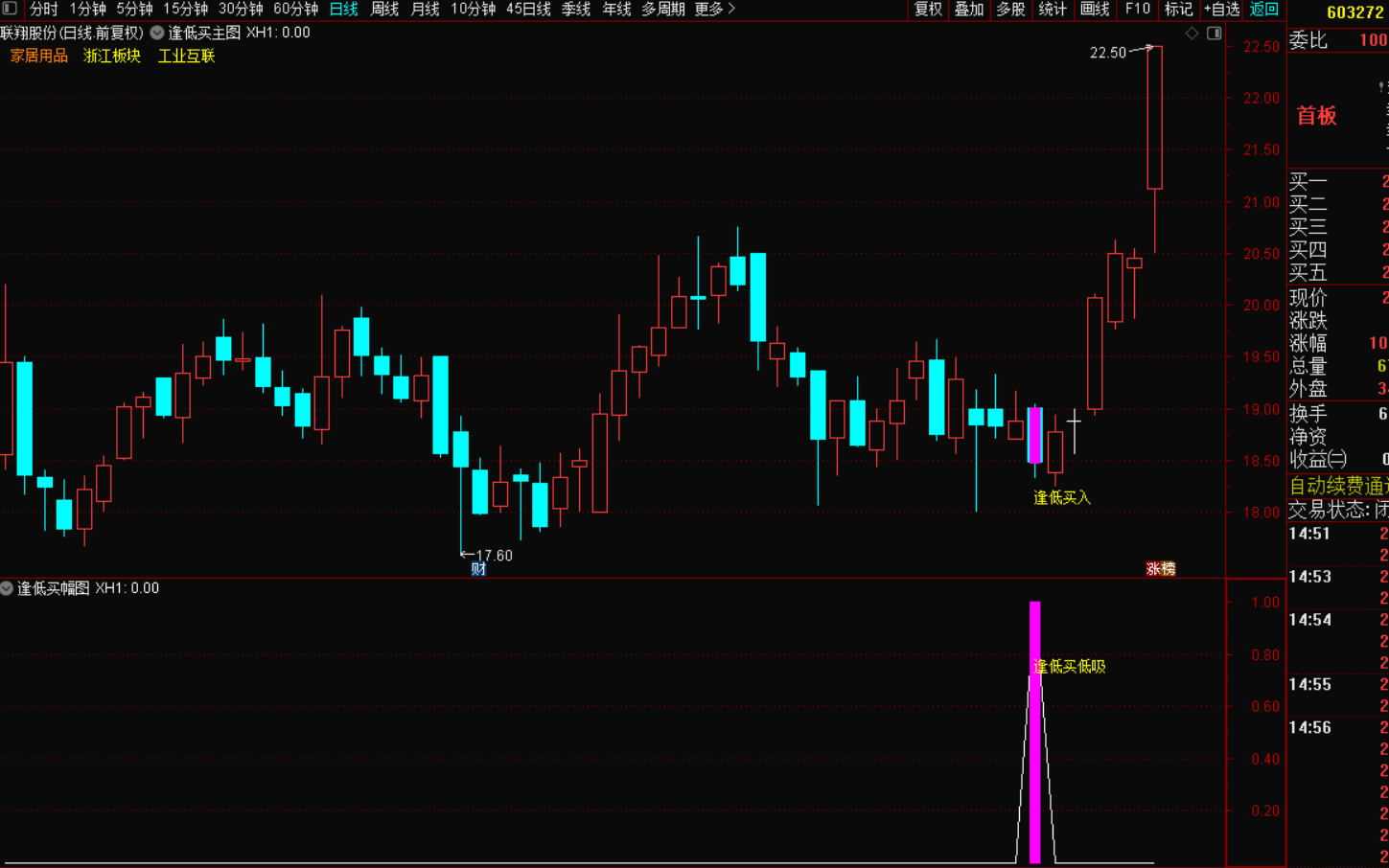Click the blue 财 marker icon
Image resolution: width=1389 pixels, height=868 pixels.
click(x=478, y=569)
